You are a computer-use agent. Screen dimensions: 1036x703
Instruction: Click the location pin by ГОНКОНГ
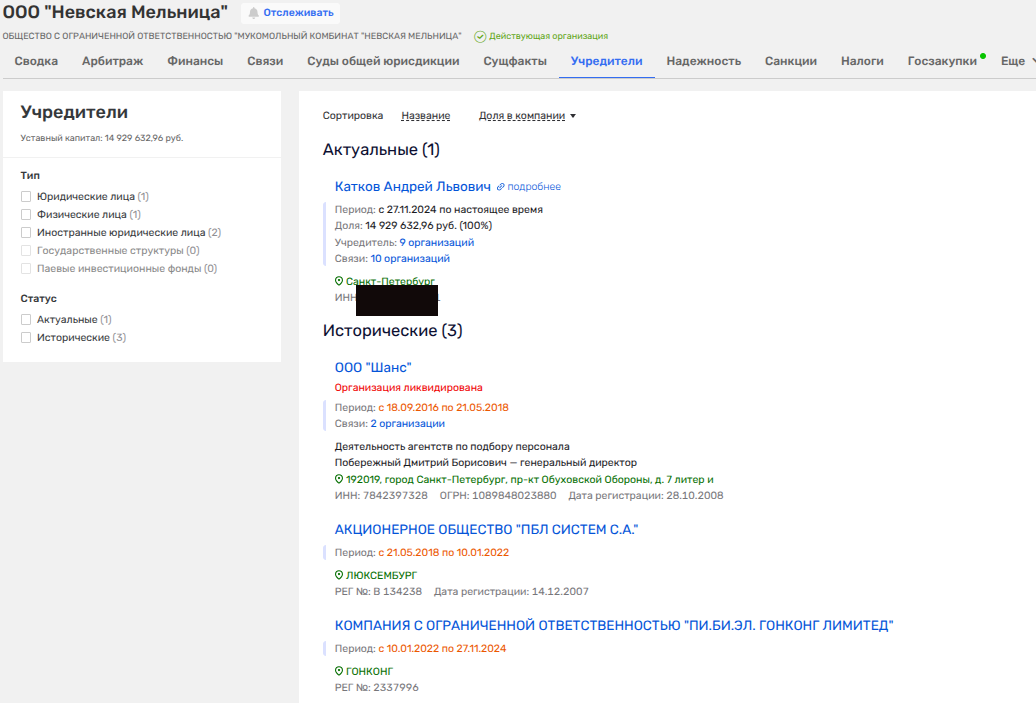click(x=339, y=671)
